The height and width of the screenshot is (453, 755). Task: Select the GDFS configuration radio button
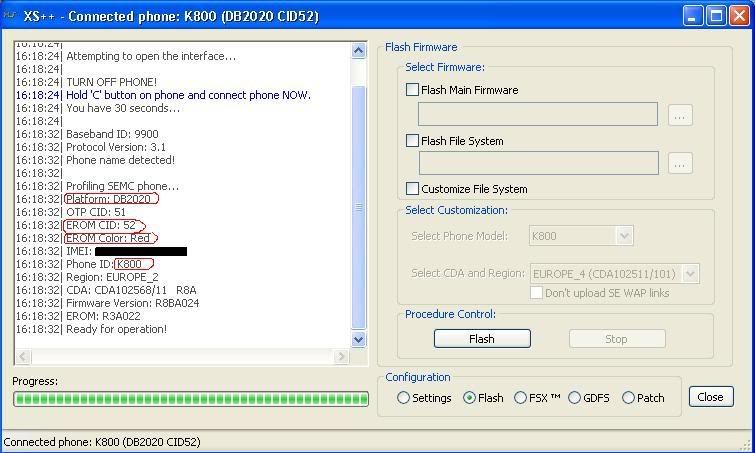click(x=574, y=398)
